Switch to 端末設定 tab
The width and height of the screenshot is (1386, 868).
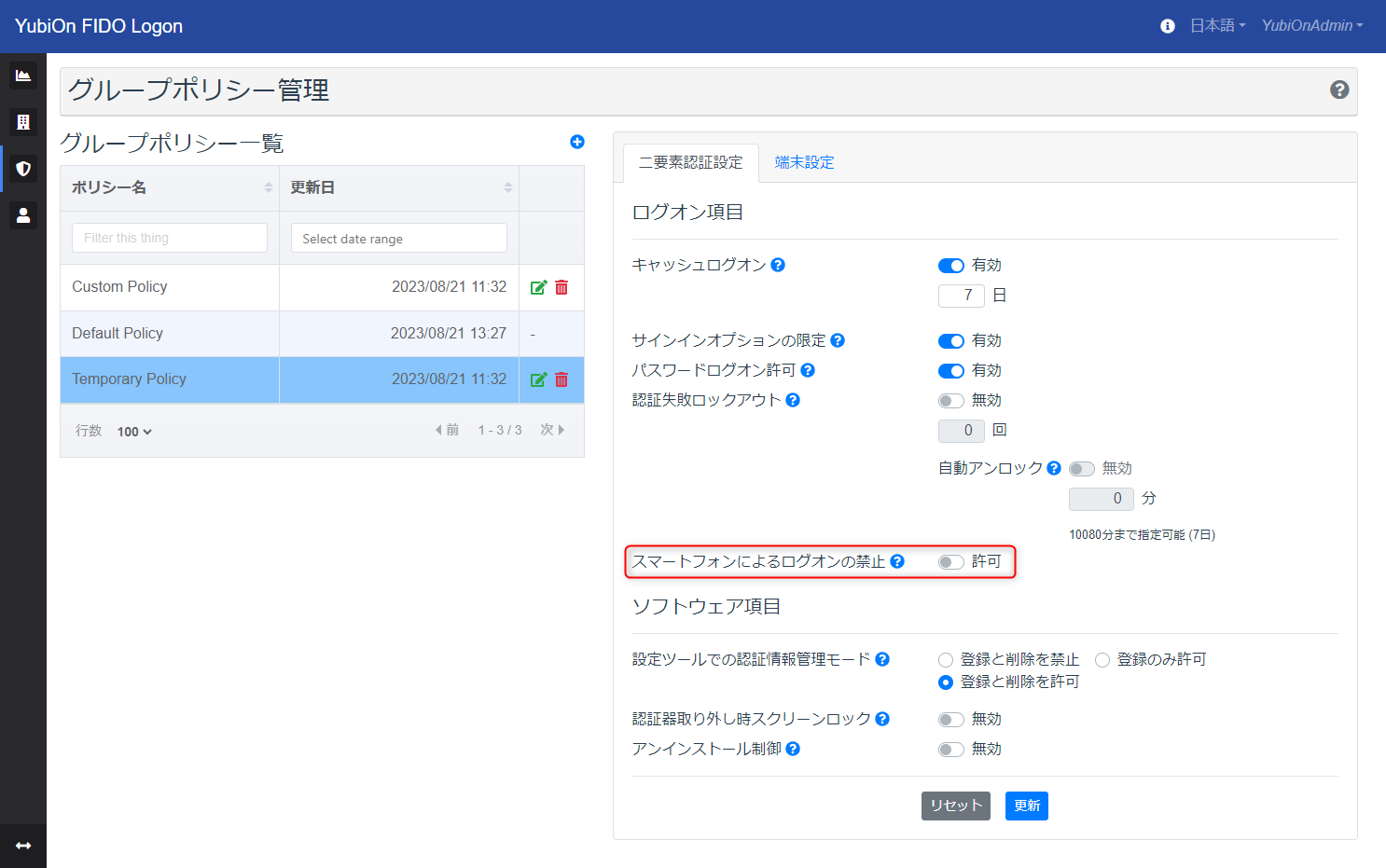click(804, 162)
